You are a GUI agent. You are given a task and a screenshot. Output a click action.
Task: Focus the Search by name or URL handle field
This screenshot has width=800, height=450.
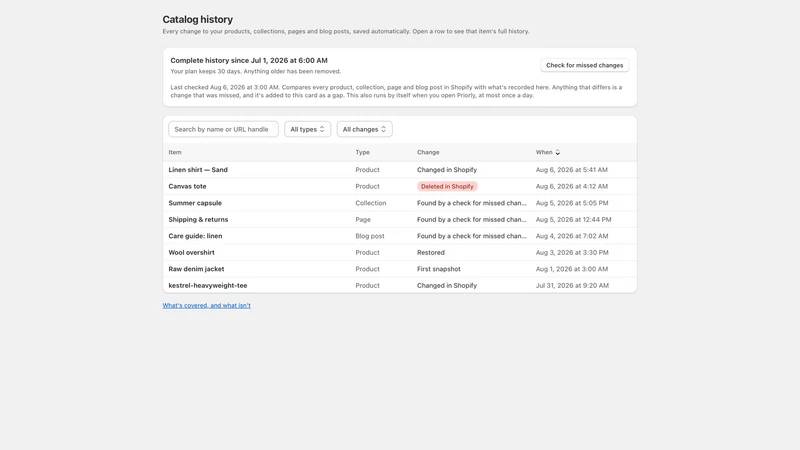click(x=223, y=129)
